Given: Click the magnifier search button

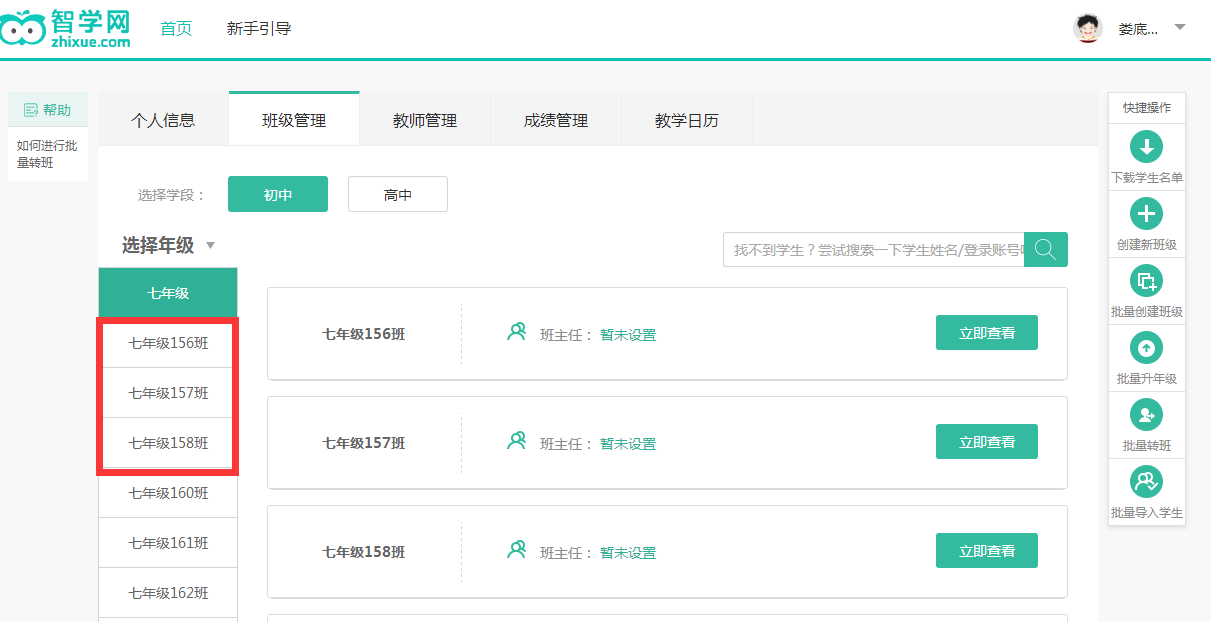Looking at the screenshot, I should (1046, 250).
